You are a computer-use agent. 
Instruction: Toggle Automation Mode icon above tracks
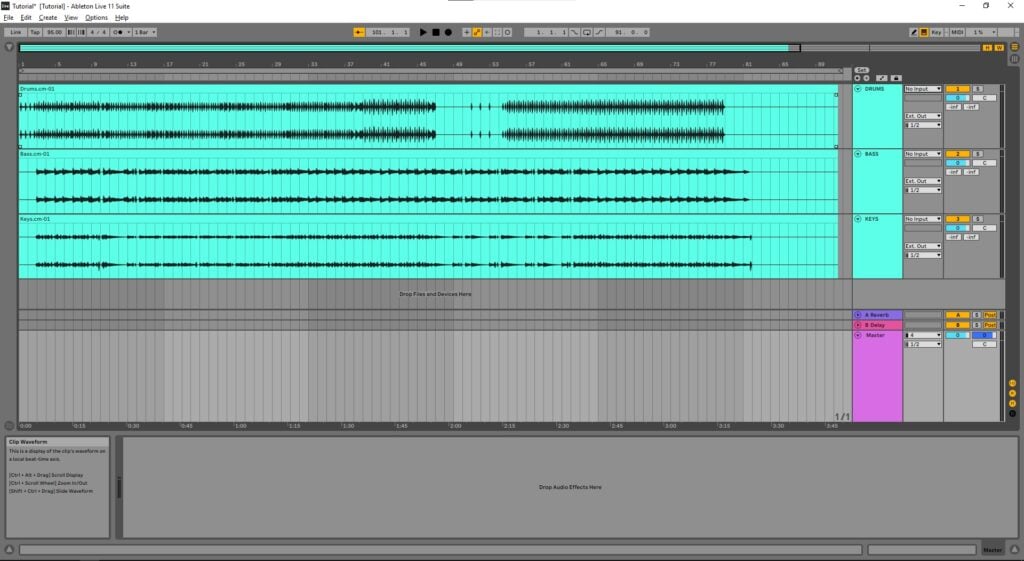tap(882, 78)
